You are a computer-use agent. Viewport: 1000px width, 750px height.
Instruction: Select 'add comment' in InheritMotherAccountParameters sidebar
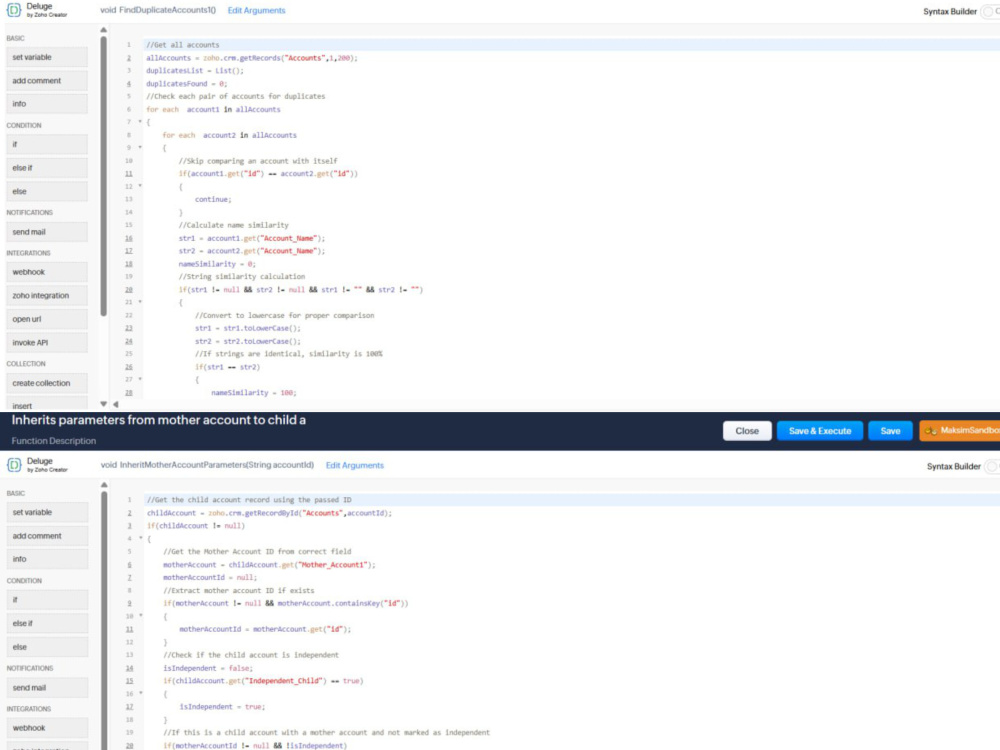coord(47,536)
